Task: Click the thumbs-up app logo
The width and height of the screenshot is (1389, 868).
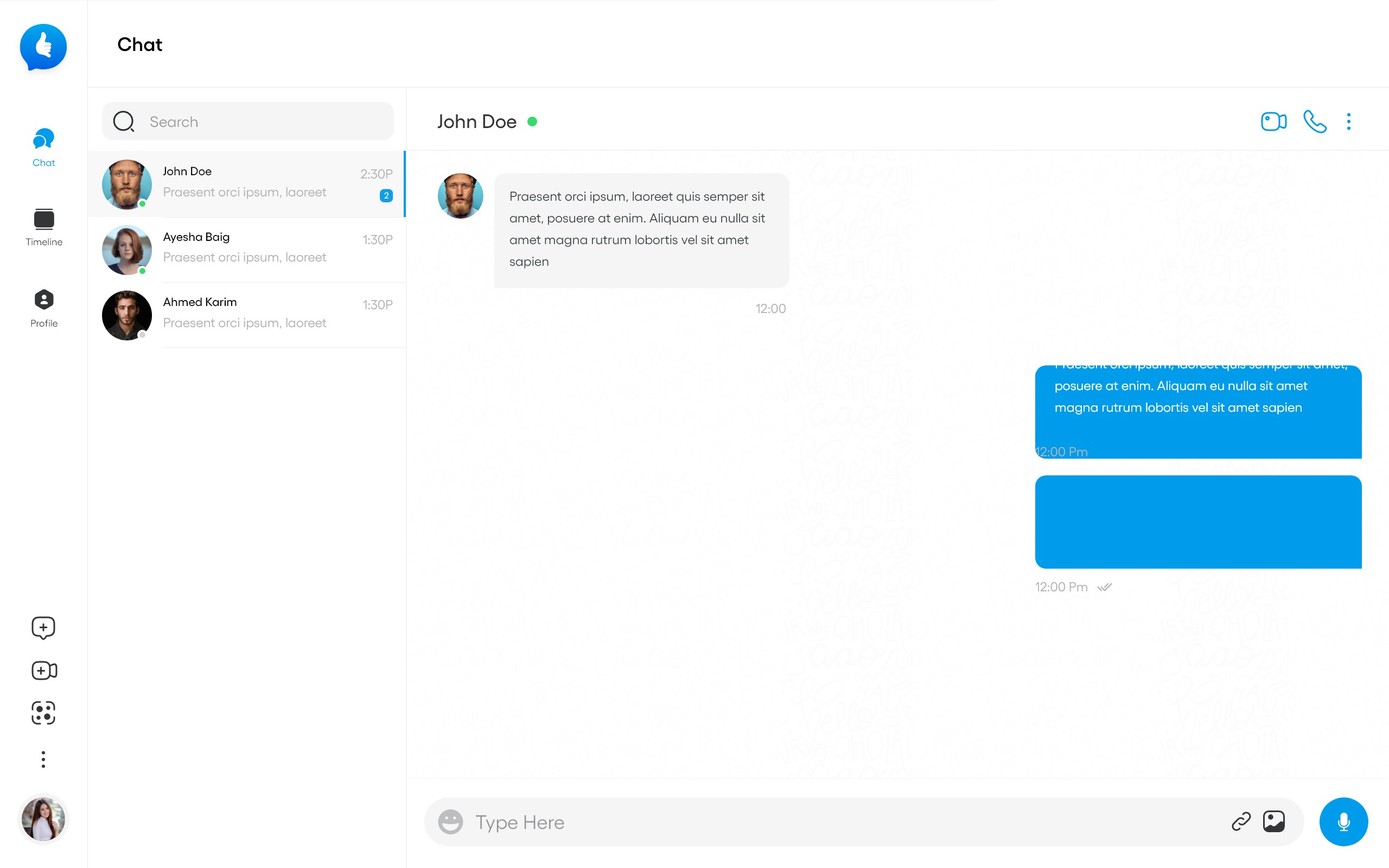Action: coord(43,47)
